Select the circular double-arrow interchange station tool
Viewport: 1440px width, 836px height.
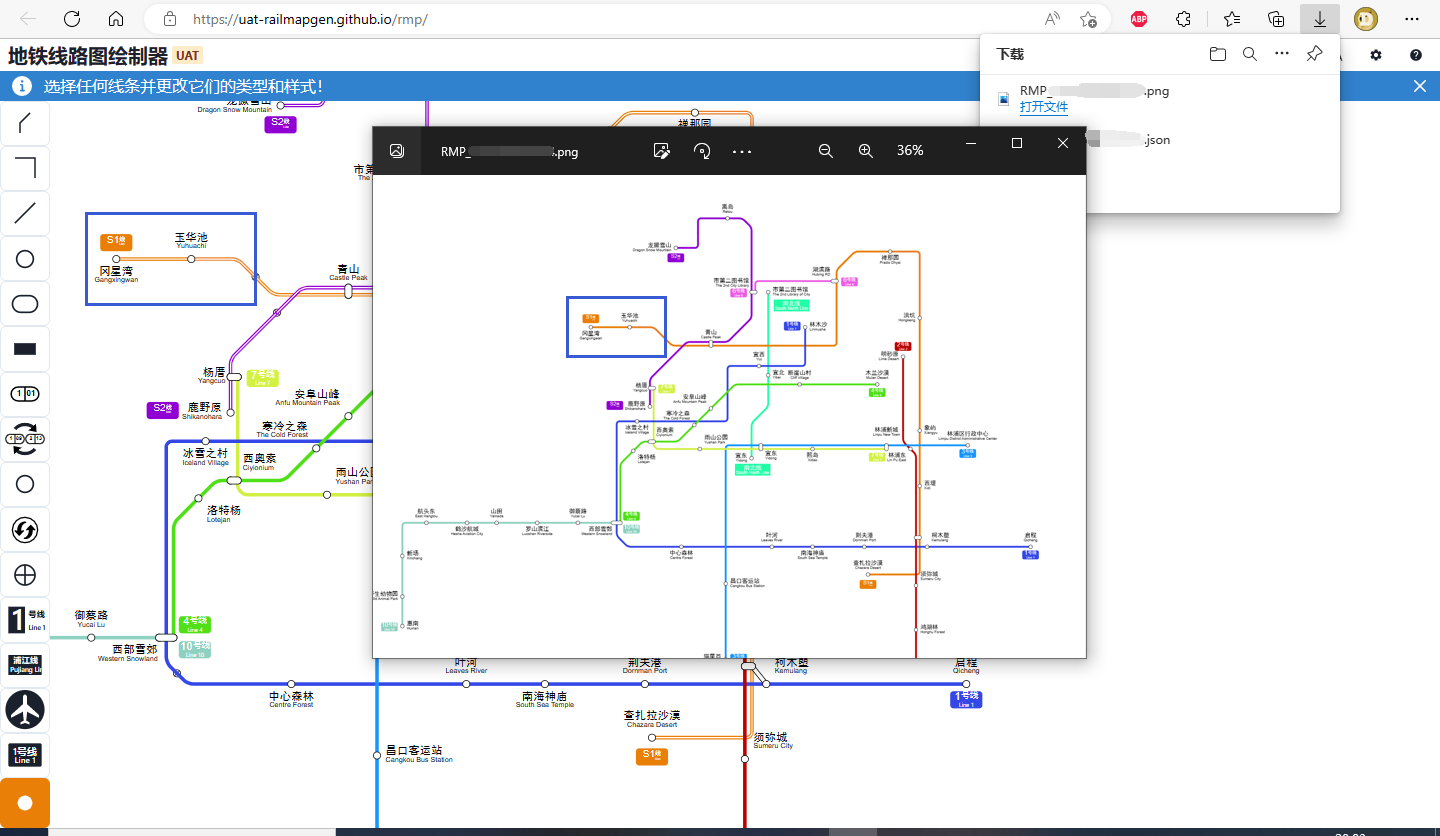coord(25,530)
